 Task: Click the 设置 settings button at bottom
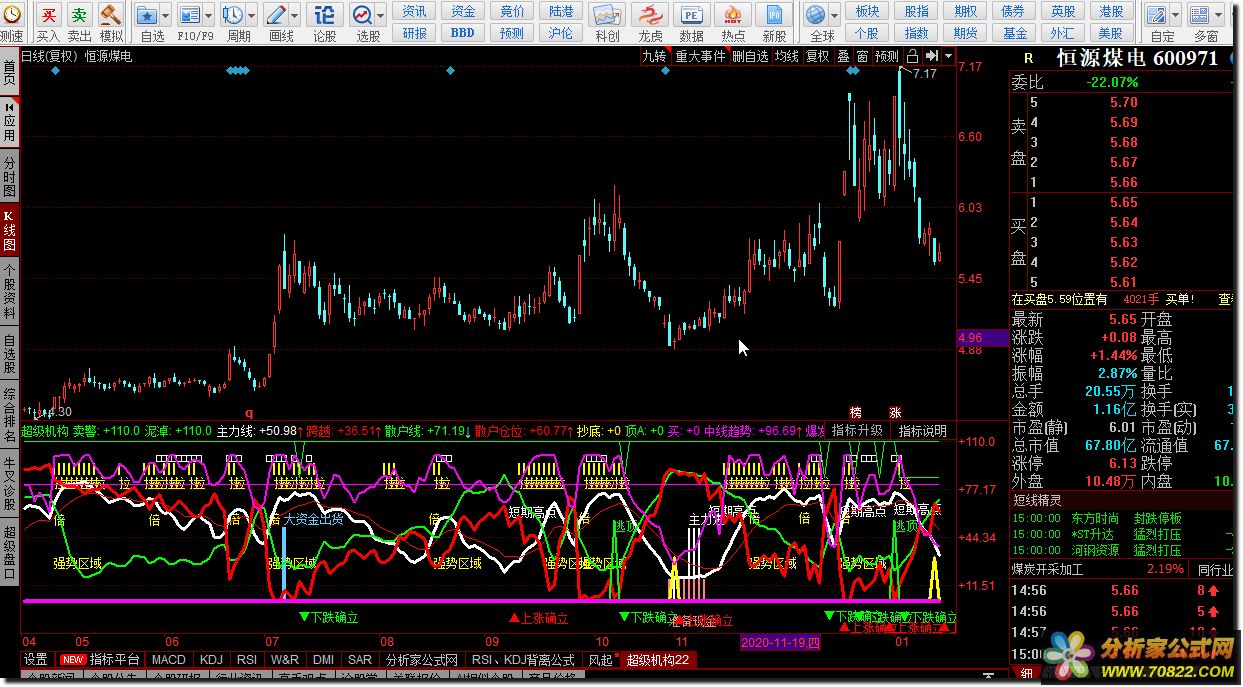click(36, 660)
